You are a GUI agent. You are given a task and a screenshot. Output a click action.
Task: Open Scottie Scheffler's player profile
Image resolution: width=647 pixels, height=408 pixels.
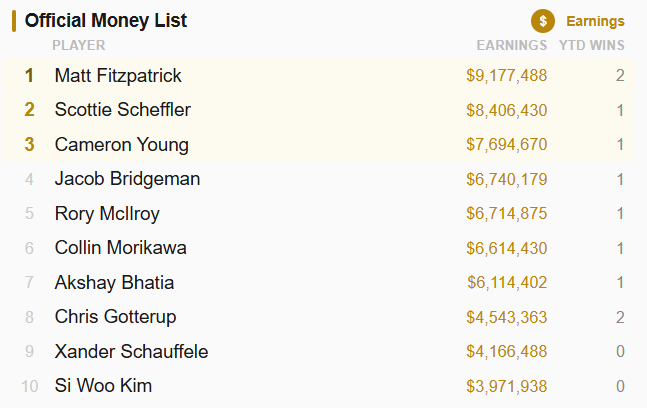pos(122,110)
